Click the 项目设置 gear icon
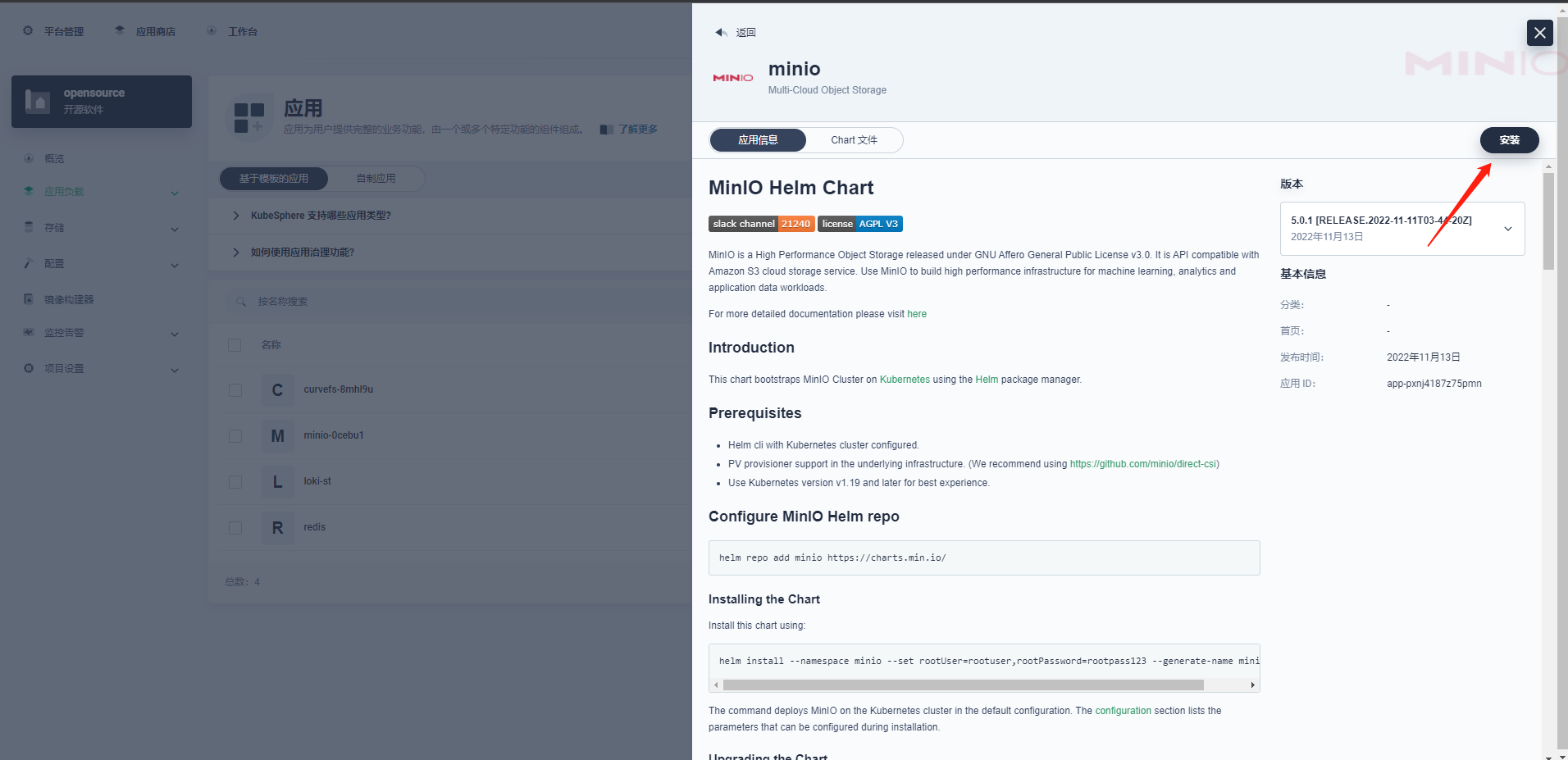Viewport: 1568px width, 760px height. [29, 368]
